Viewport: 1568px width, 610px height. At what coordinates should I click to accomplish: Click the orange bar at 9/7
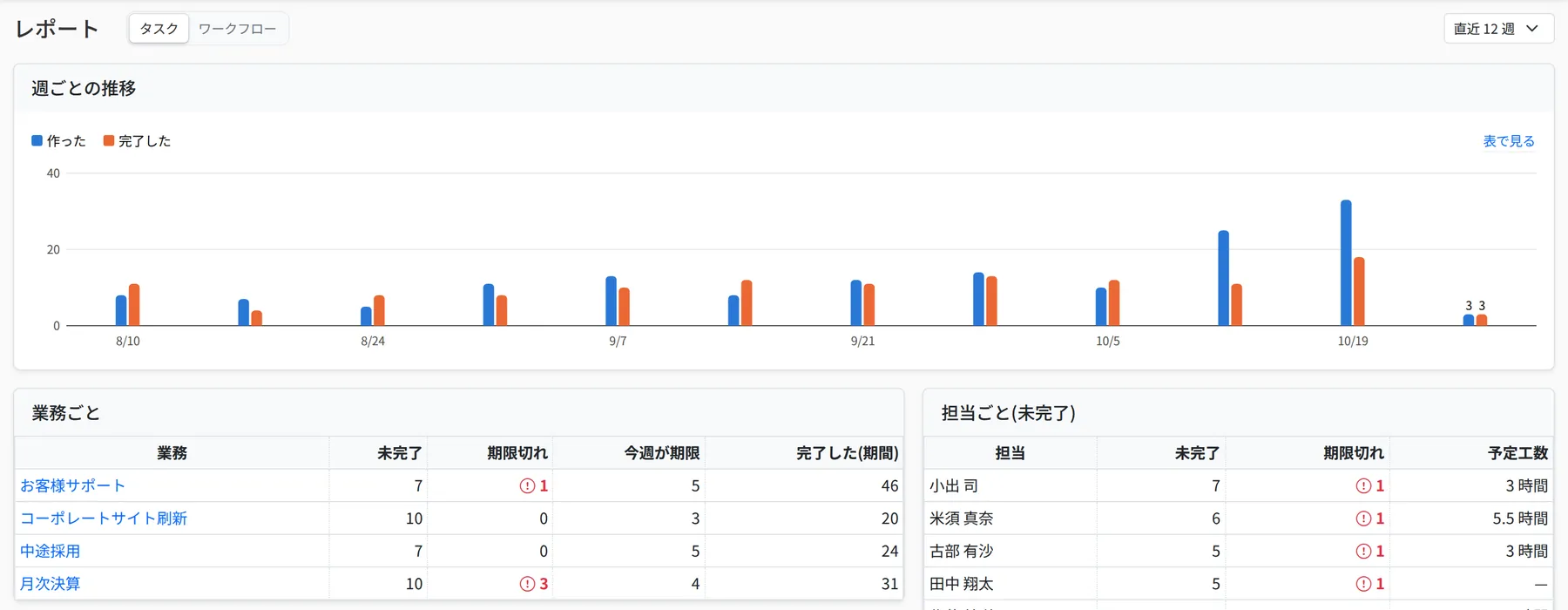pos(624,307)
